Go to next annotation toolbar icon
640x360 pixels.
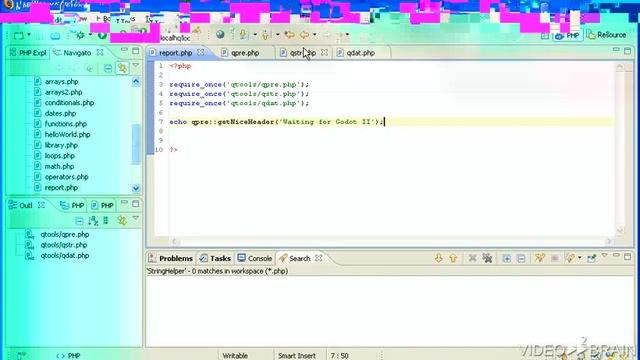(244, 35)
